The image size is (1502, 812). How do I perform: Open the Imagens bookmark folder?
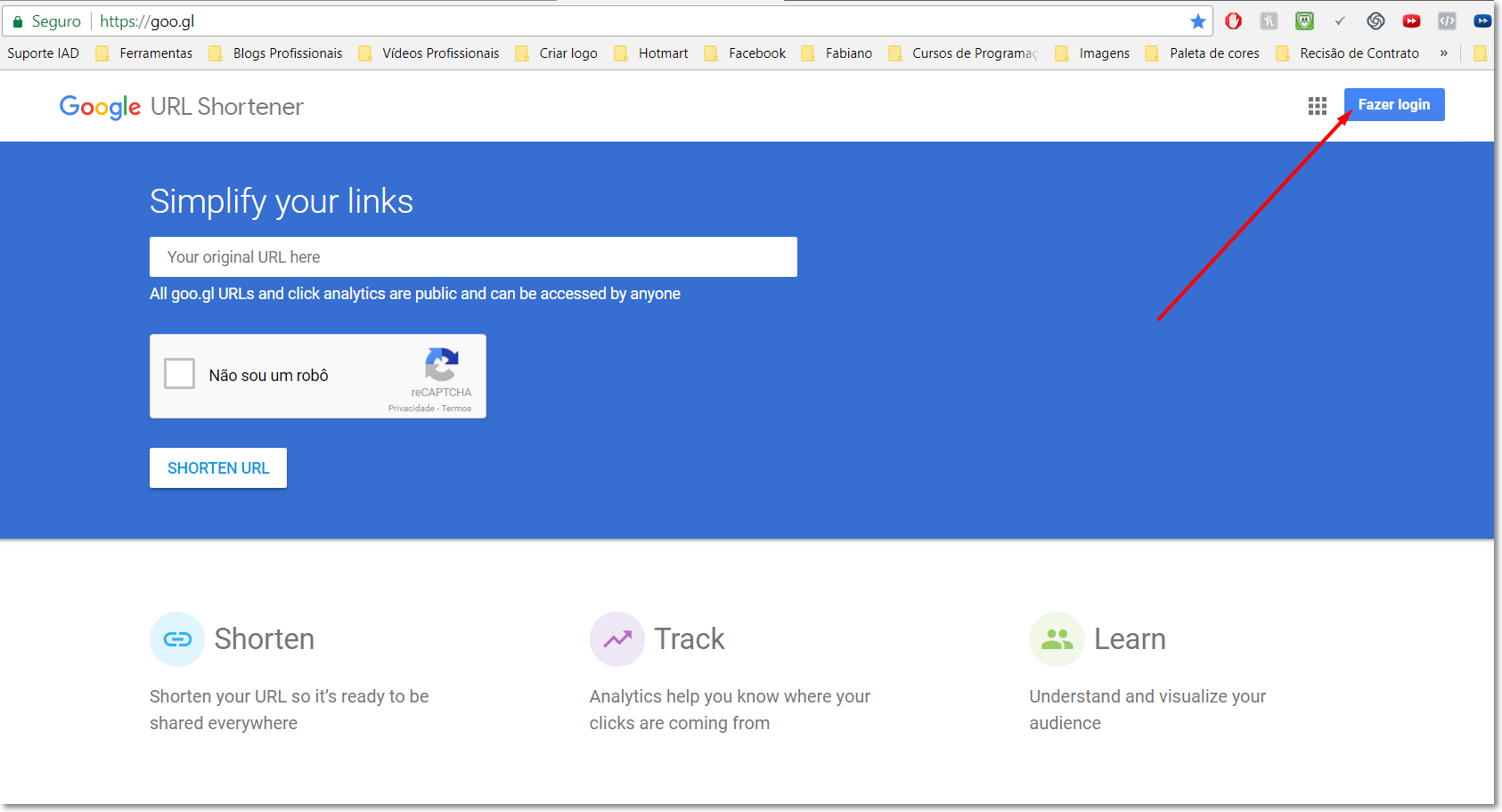click(x=1093, y=53)
